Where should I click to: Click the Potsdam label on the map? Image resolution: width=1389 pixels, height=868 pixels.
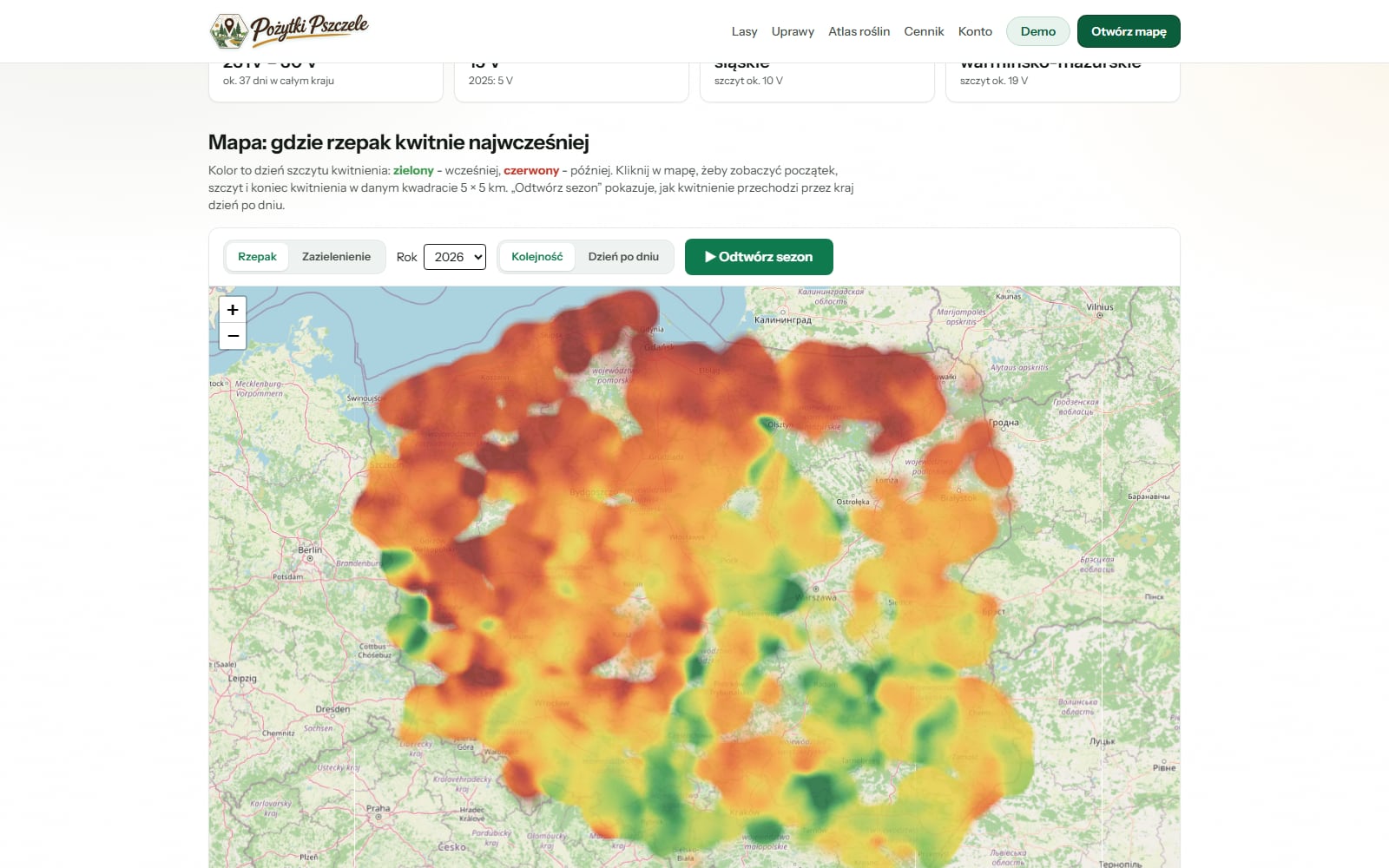pos(288,576)
